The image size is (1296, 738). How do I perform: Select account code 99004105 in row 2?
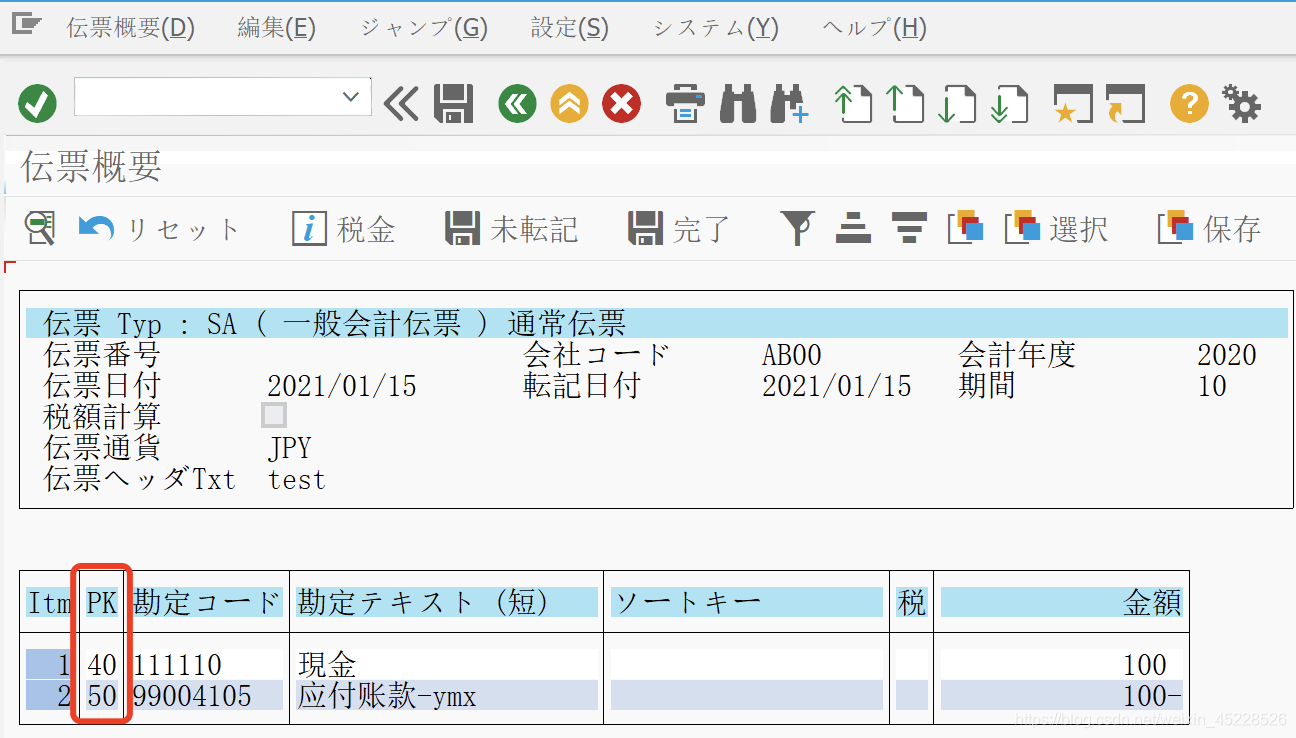click(x=192, y=696)
